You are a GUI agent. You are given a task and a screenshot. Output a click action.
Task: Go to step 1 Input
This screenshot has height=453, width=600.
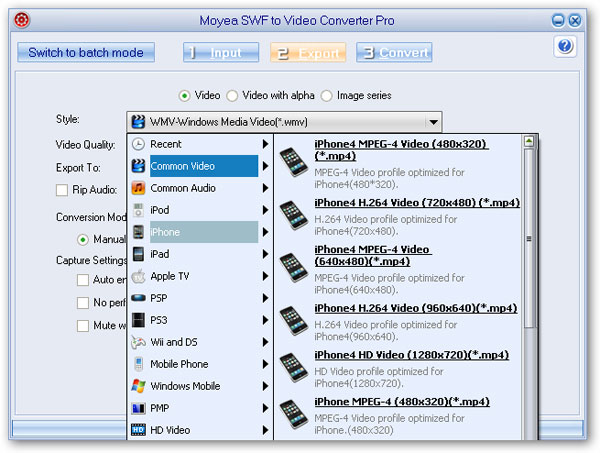(221, 52)
